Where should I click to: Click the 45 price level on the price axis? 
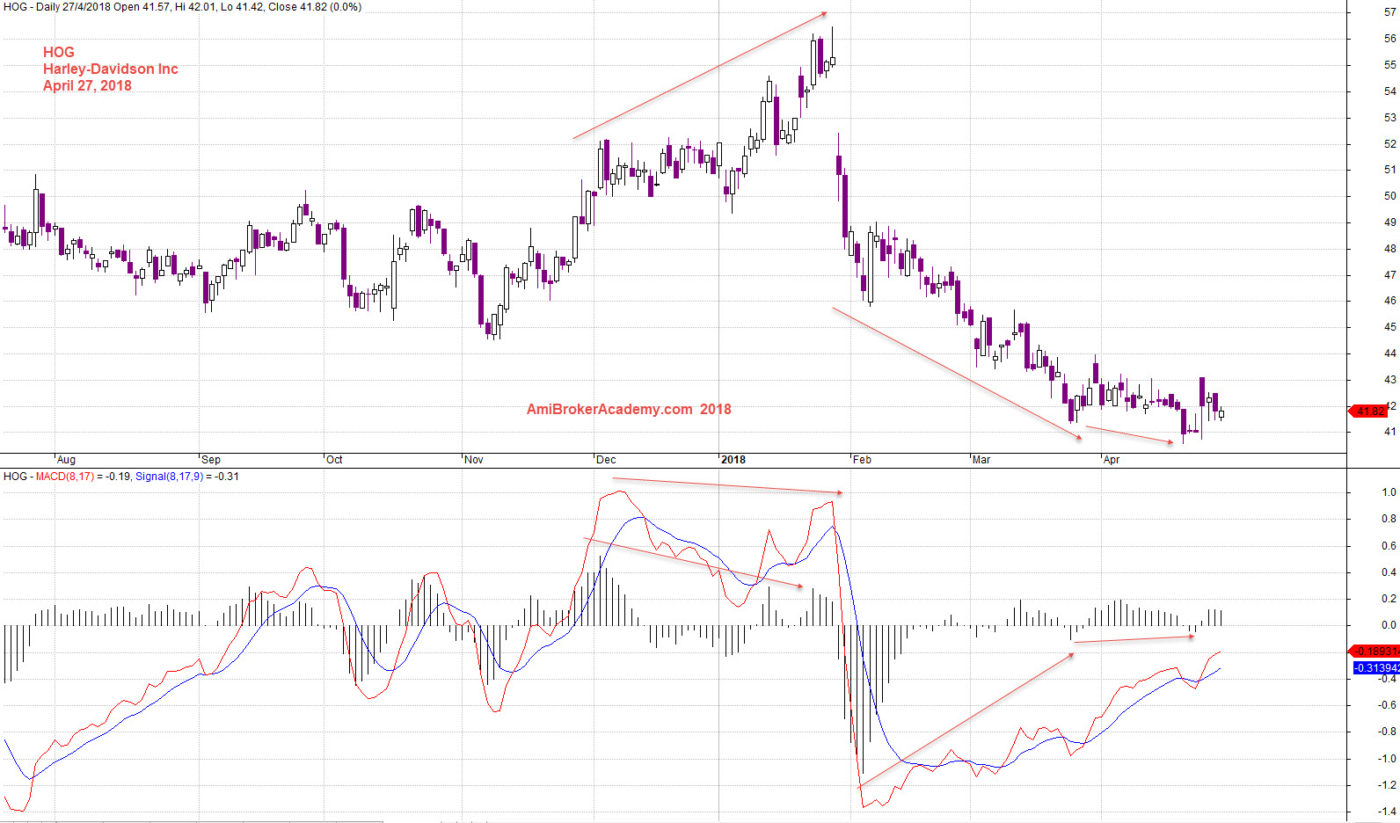[x=1389, y=327]
